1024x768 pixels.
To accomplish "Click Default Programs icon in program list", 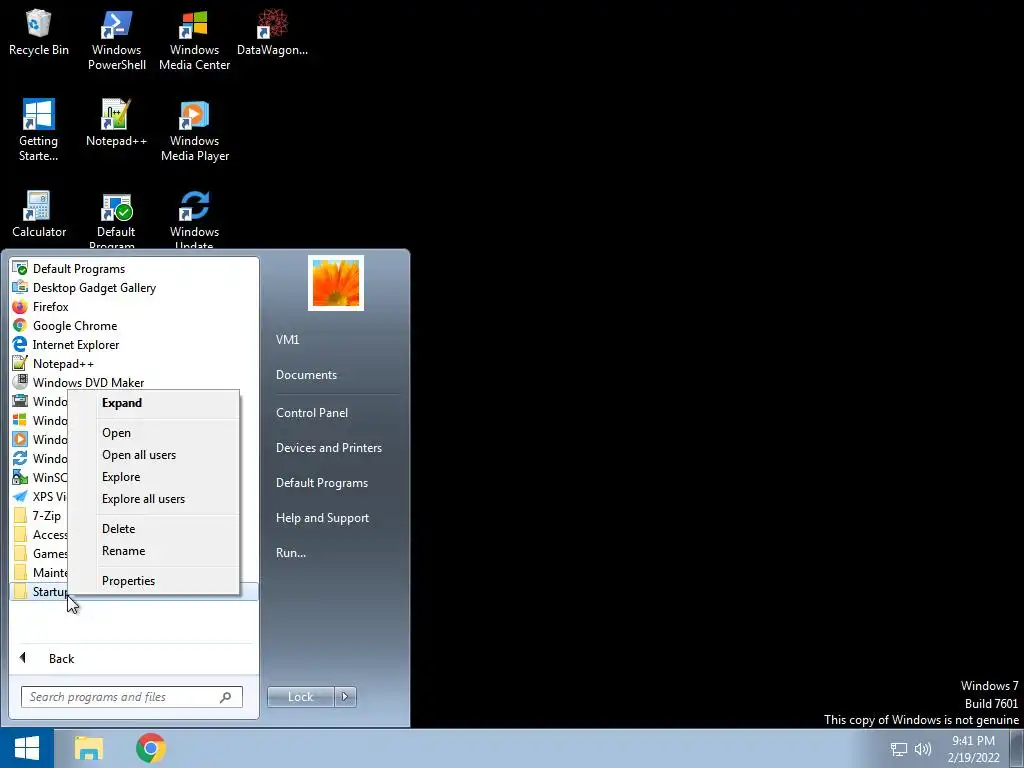I will pyautogui.click(x=20, y=268).
